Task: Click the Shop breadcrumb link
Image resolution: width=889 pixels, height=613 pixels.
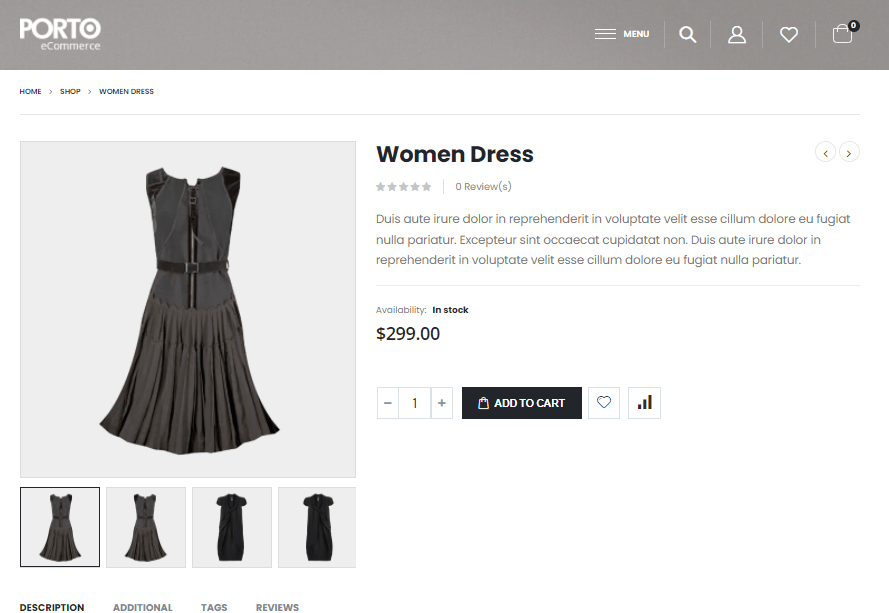Action: (x=70, y=92)
